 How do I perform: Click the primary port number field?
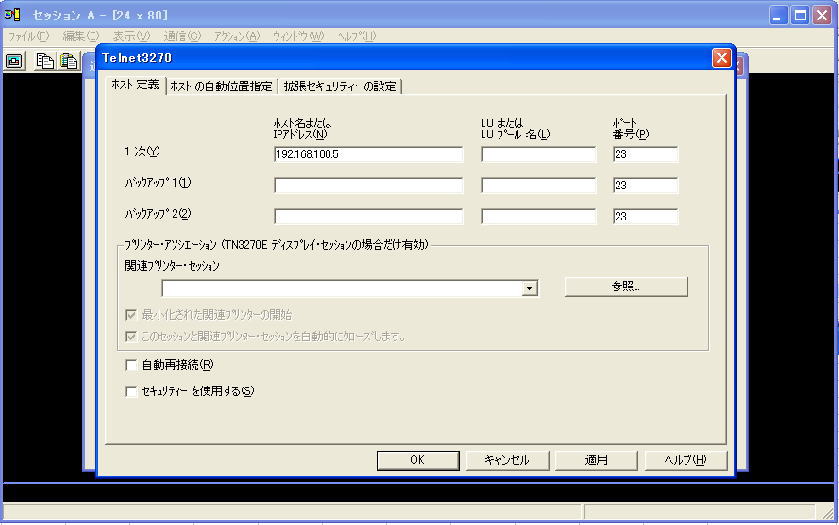point(645,154)
